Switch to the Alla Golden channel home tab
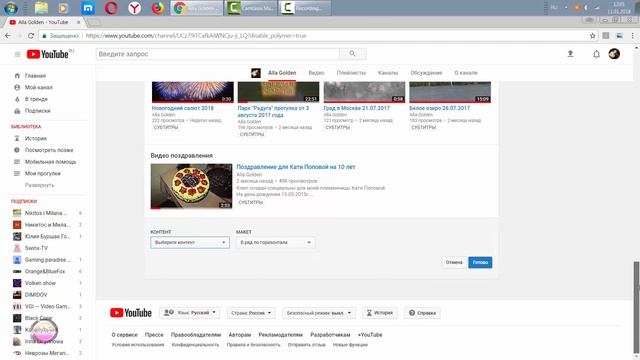 pyautogui.click(x=282, y=73)
